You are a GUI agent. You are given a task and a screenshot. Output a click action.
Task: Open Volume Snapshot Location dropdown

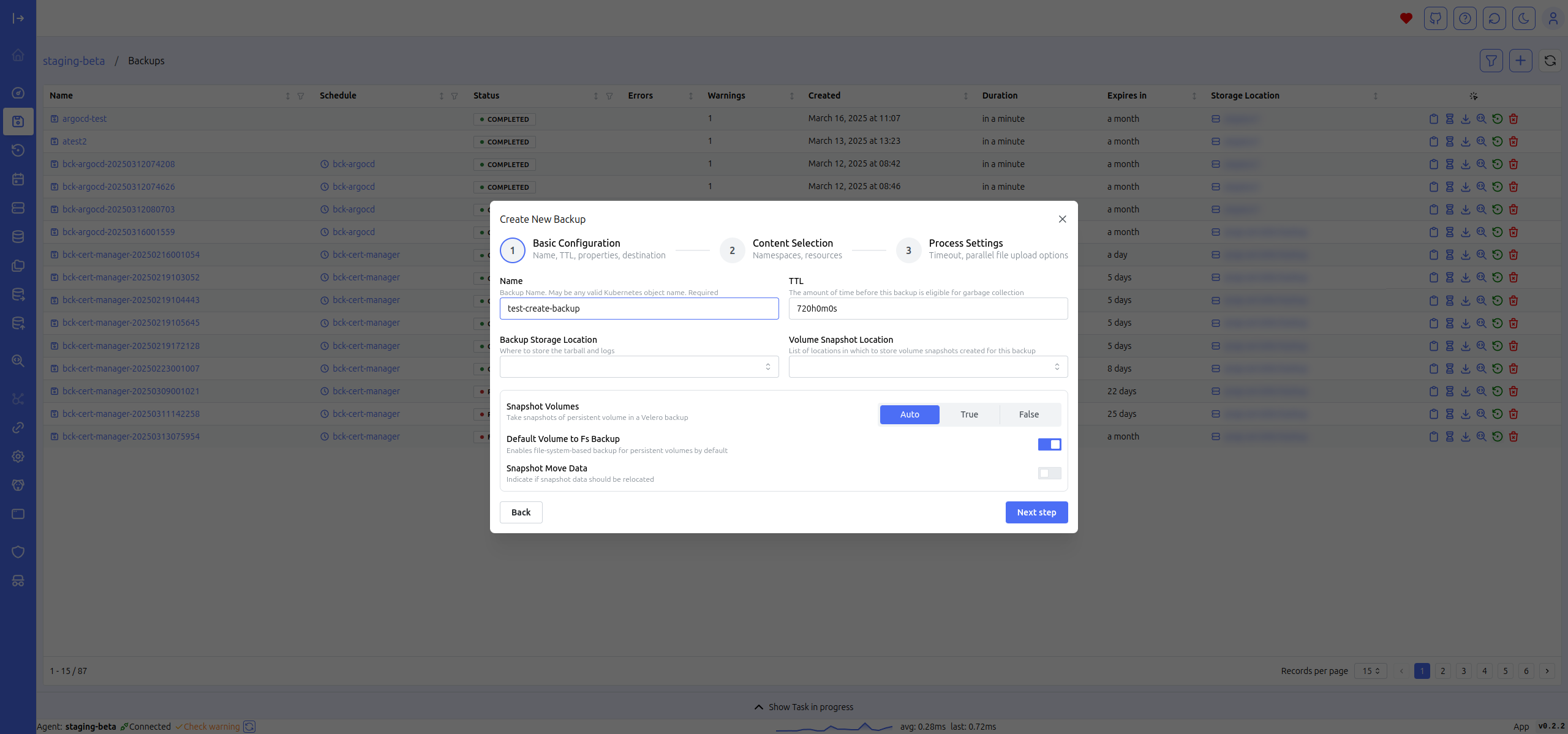pyautogui.click(x=928, y=367)
